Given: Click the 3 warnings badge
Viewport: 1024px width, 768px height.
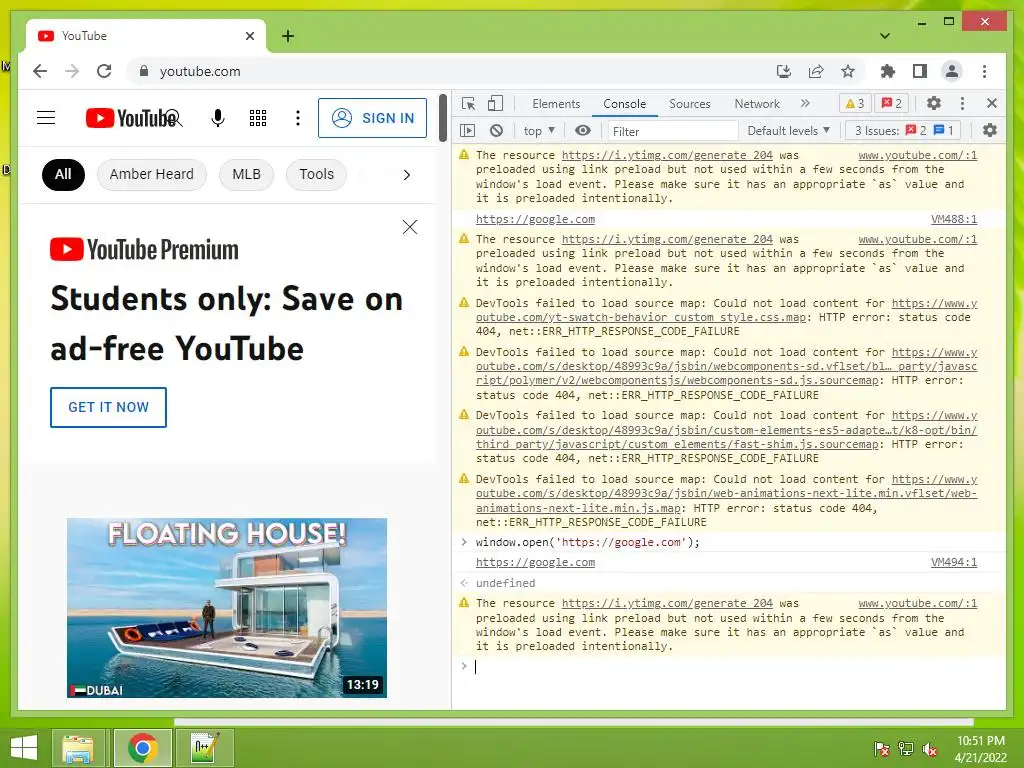Looking at the screenshot, I should tap(855, 103).
